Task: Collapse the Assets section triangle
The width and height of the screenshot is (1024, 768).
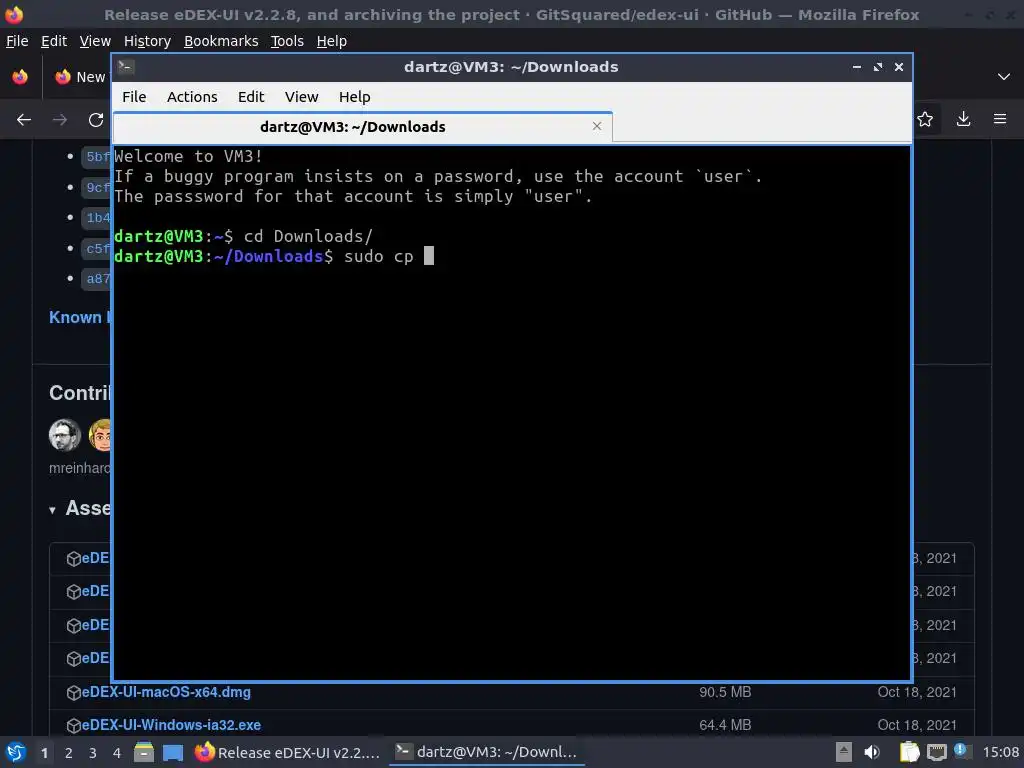Action: pyautogui.click(x=52, y=510)
